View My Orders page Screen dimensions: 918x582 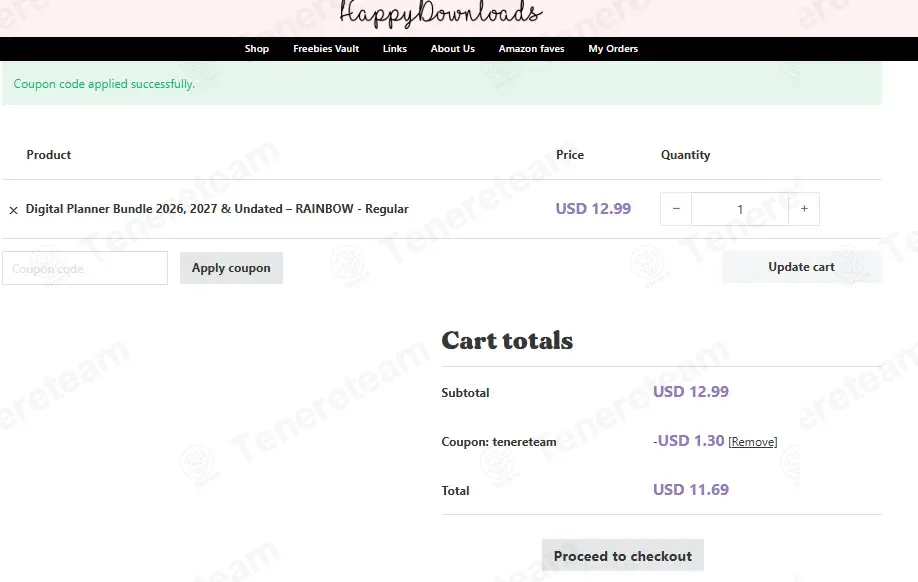coord(613,49)
